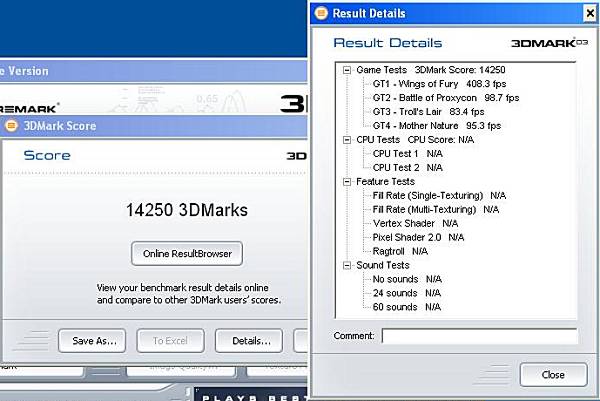
Task: Select the Pixel Shader 2.0 row
Action: click(418, 237)
